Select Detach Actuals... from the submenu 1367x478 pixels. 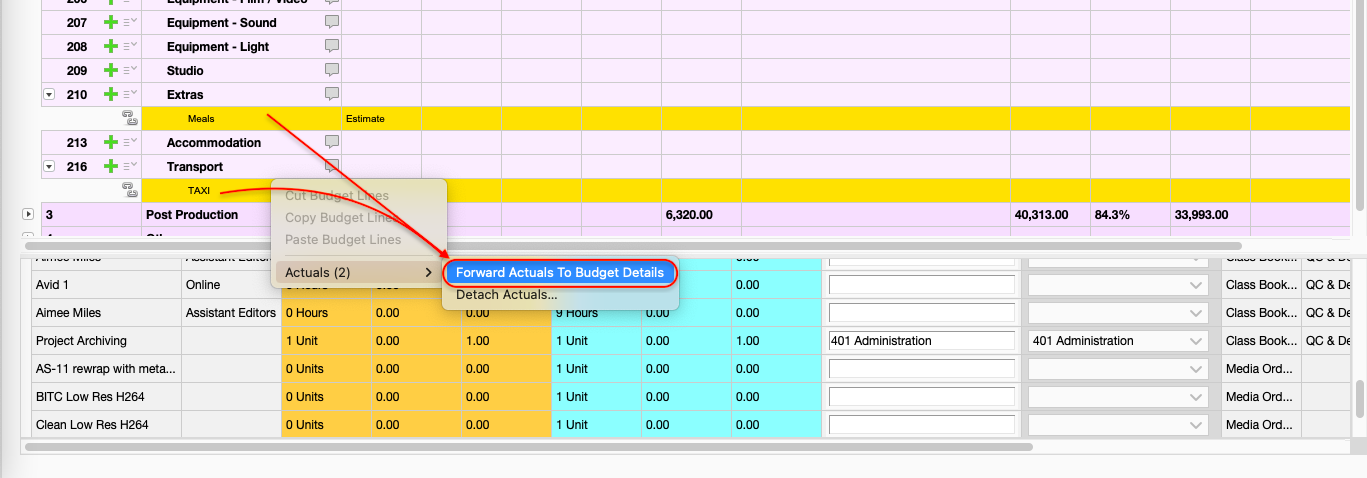[x=507, y=295]
